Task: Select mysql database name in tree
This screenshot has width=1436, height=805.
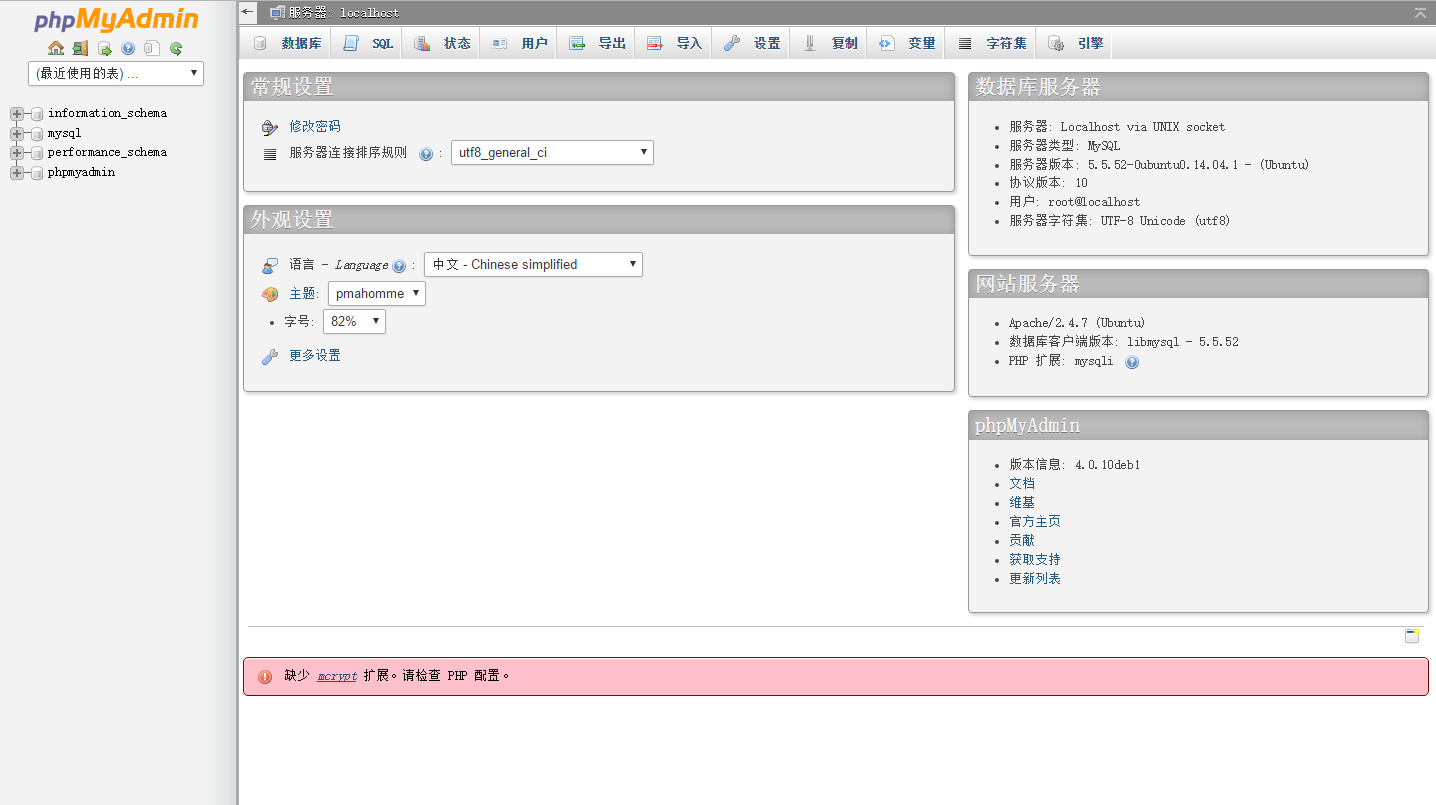Action: (64, 133)
